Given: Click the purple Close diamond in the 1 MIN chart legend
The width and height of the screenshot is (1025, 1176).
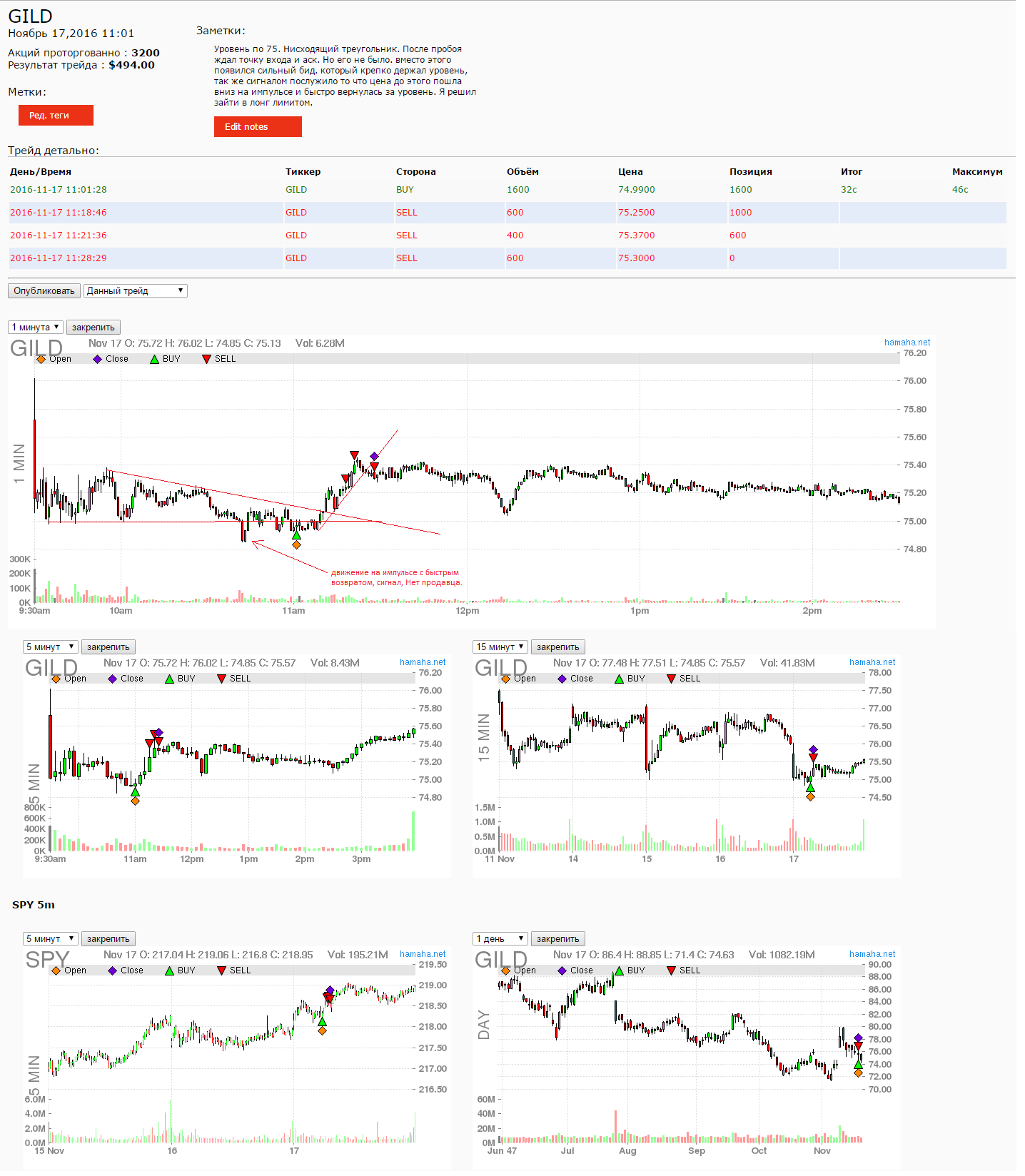Looking at the screenshot, I should 98,359.
